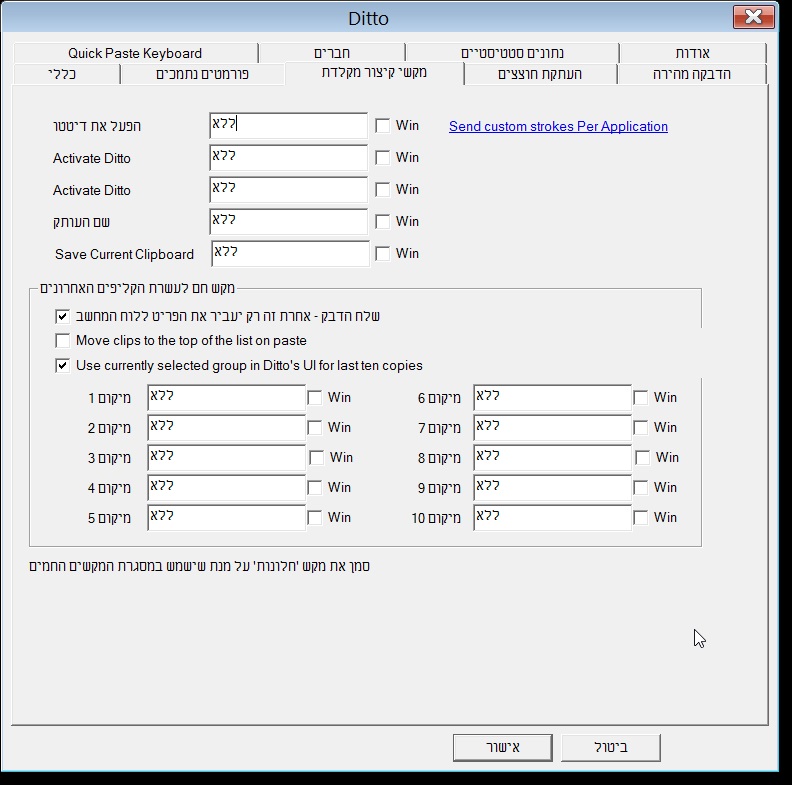Select the אודות tab
The width and height of the screenshot is (792, 785).
tap(692, 53)
